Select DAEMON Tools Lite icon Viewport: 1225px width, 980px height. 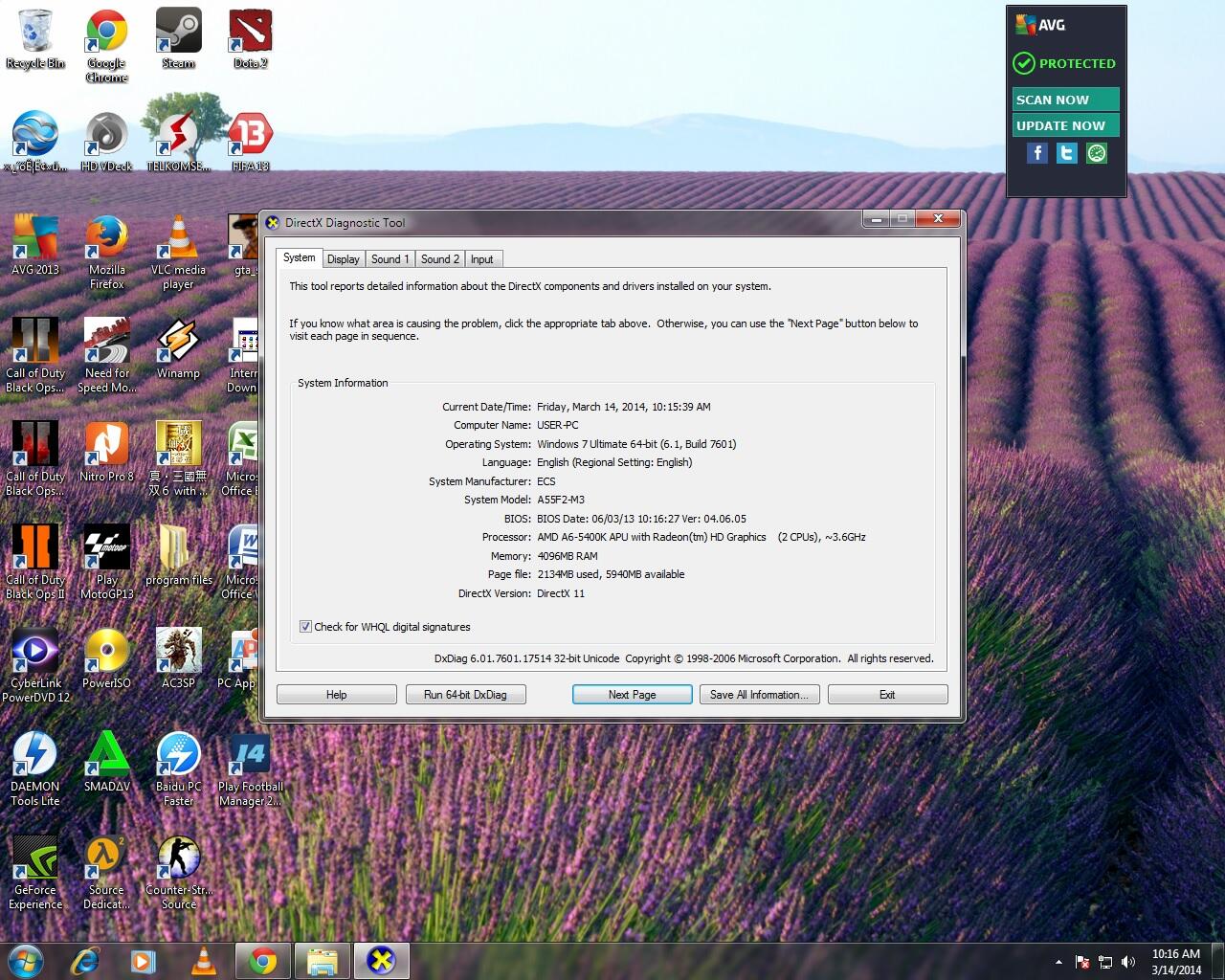click(35, 769)
